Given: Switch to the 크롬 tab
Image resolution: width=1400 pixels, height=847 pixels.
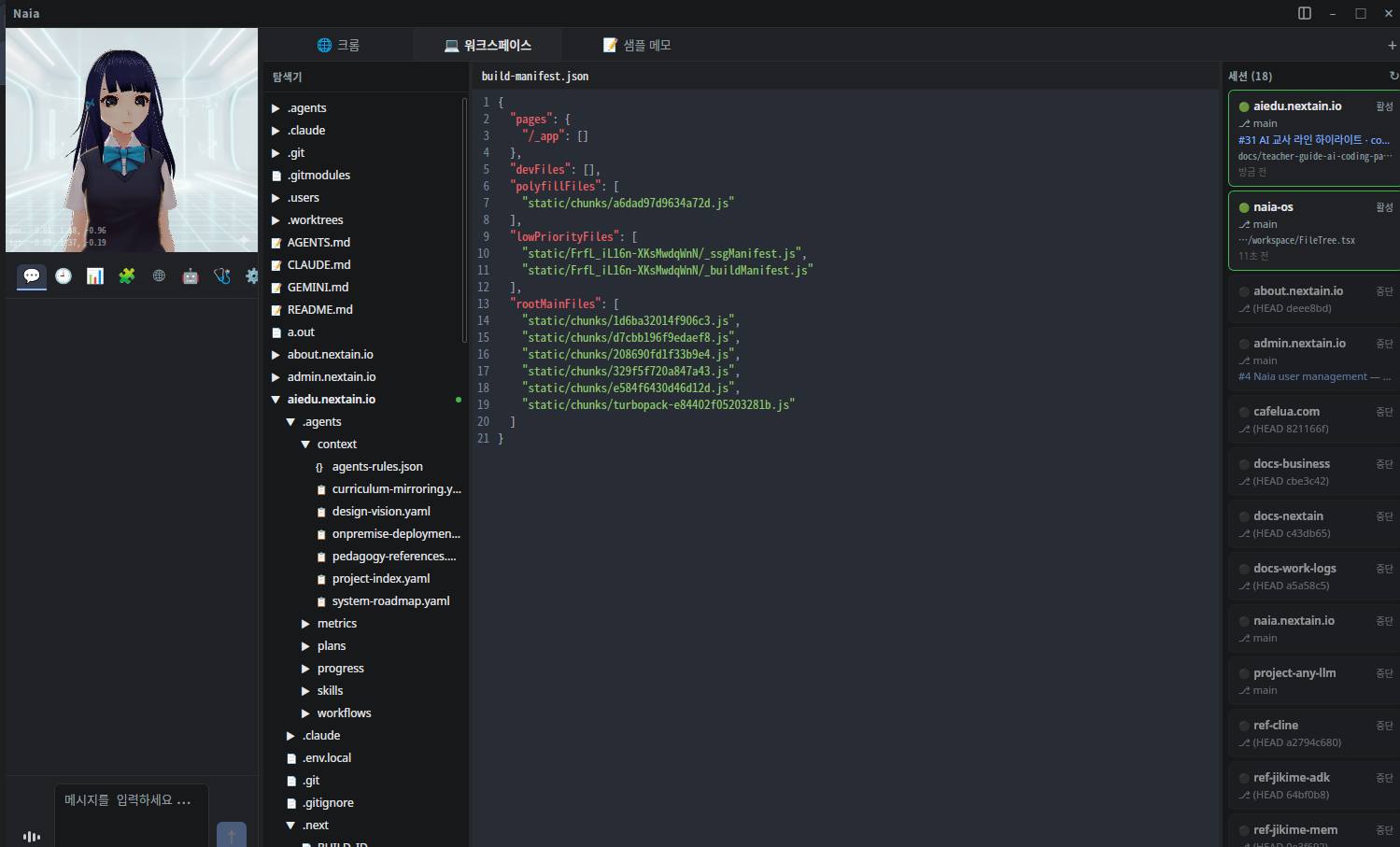Looking at the screenshot, I should 338,45.
